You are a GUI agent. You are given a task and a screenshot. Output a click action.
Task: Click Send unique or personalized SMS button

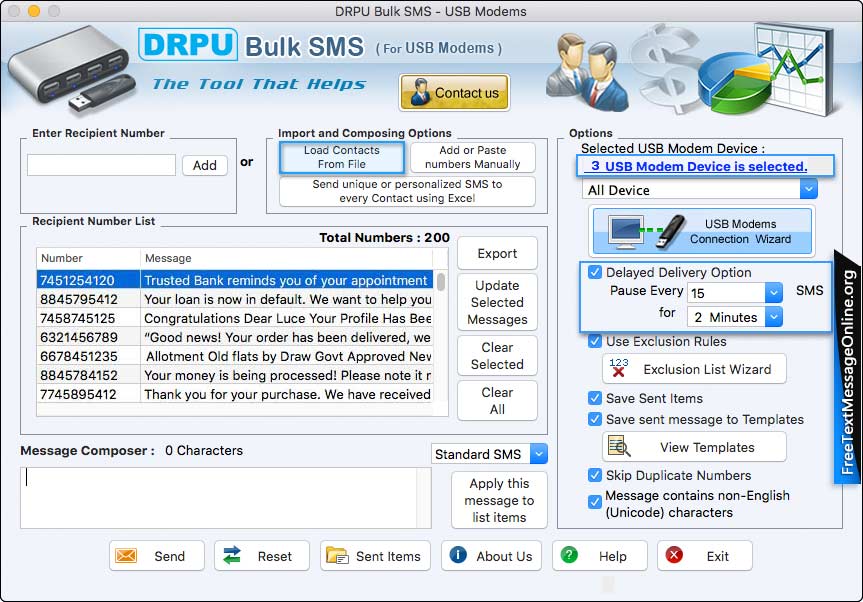click(x=407, y=191)
